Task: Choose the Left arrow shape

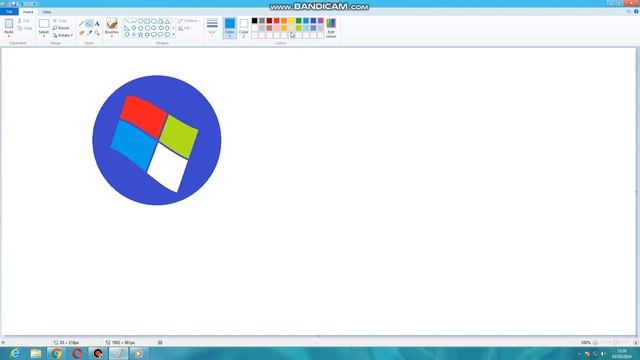Action: click(x=161, y=28)
